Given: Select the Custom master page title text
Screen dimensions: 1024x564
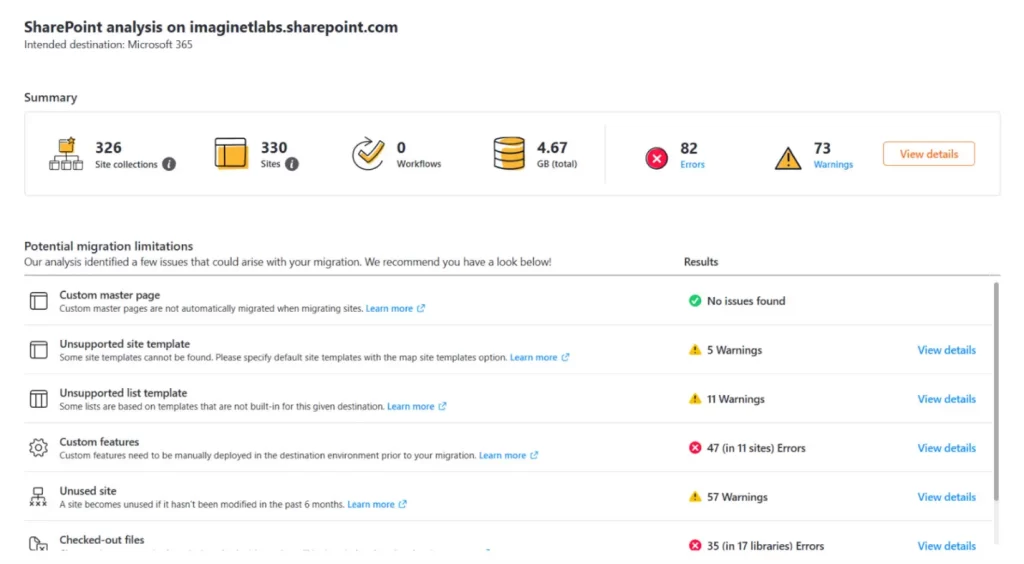Looking at the screenshot, I should [110, 295].
